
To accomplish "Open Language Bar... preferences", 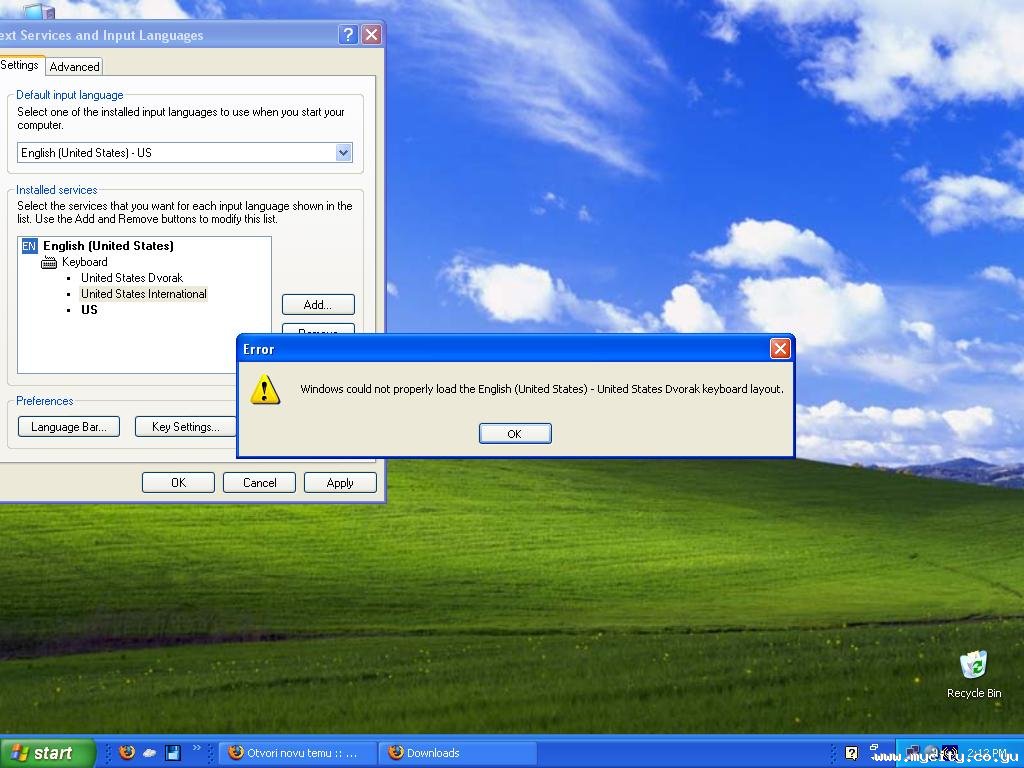I will point(69,426).
